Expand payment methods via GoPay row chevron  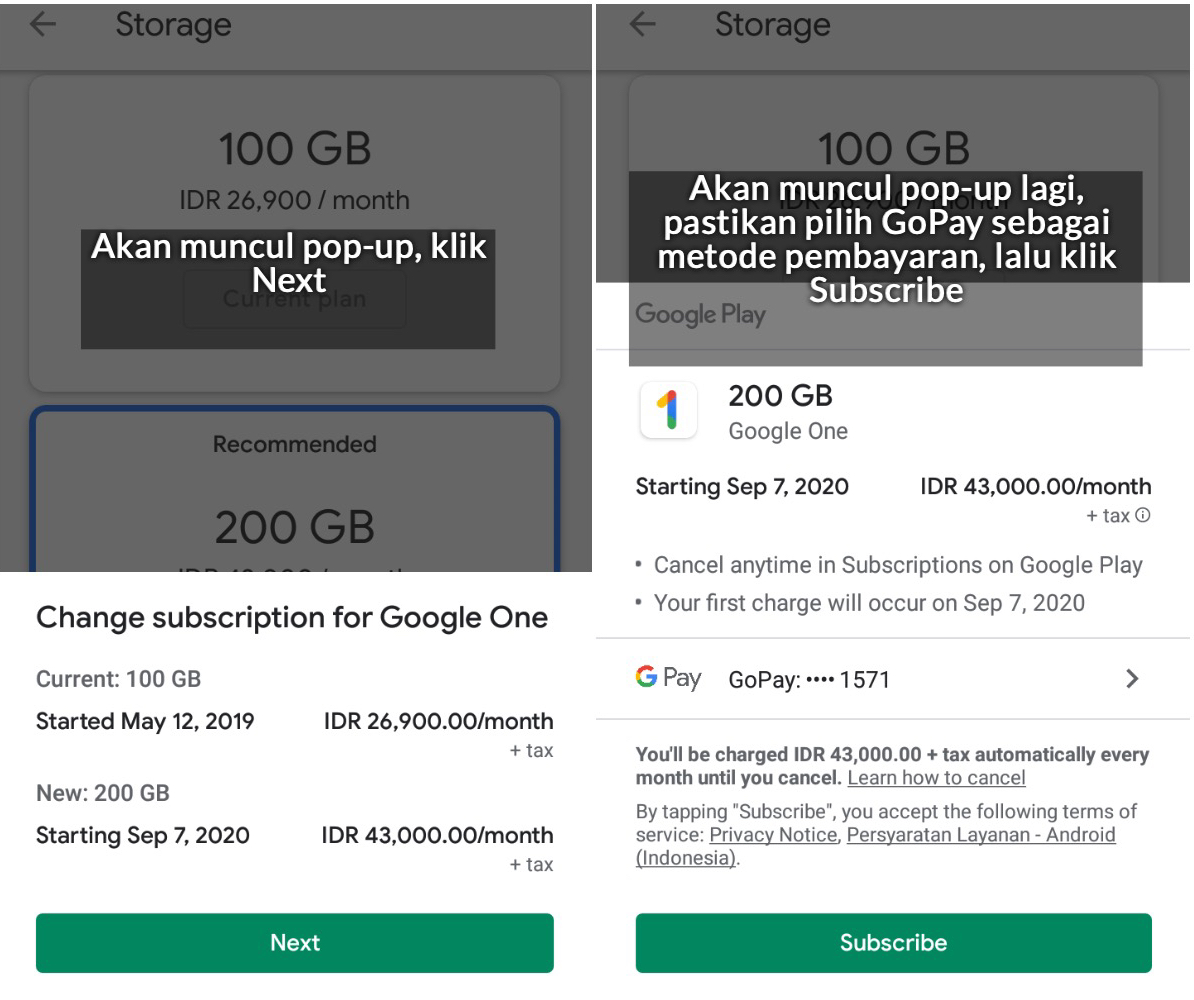[x=1132, y=679]
